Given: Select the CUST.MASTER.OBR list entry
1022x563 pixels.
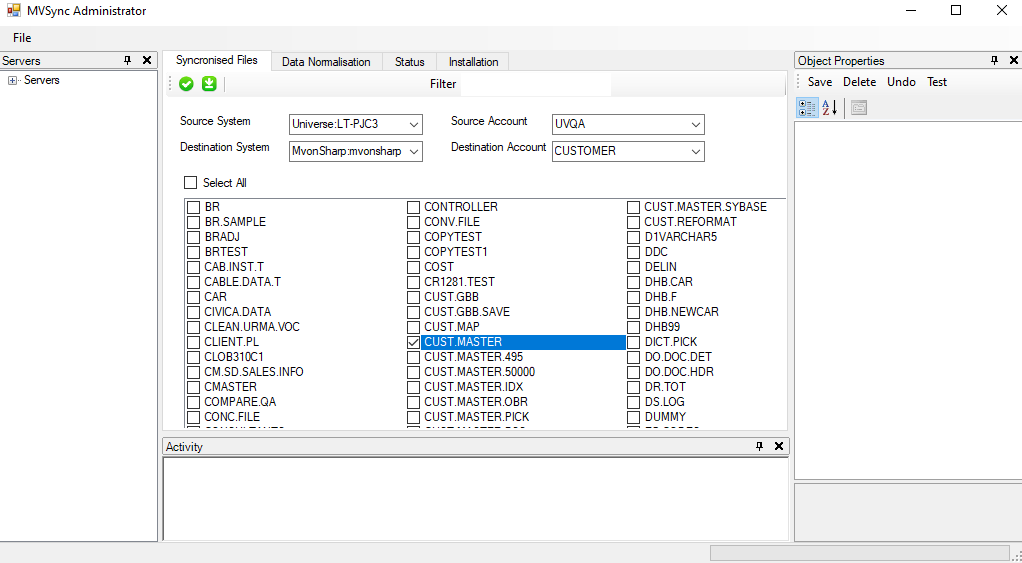Looking at the screenshot, I should click(476, 402).
